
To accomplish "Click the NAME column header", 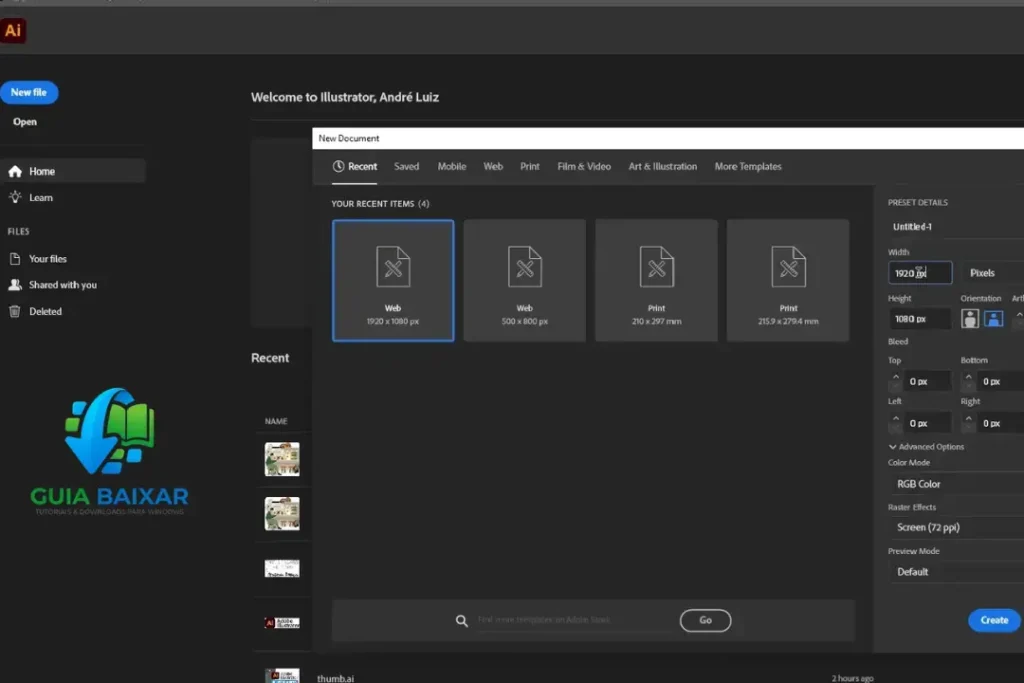I will [x=276, y=421].
